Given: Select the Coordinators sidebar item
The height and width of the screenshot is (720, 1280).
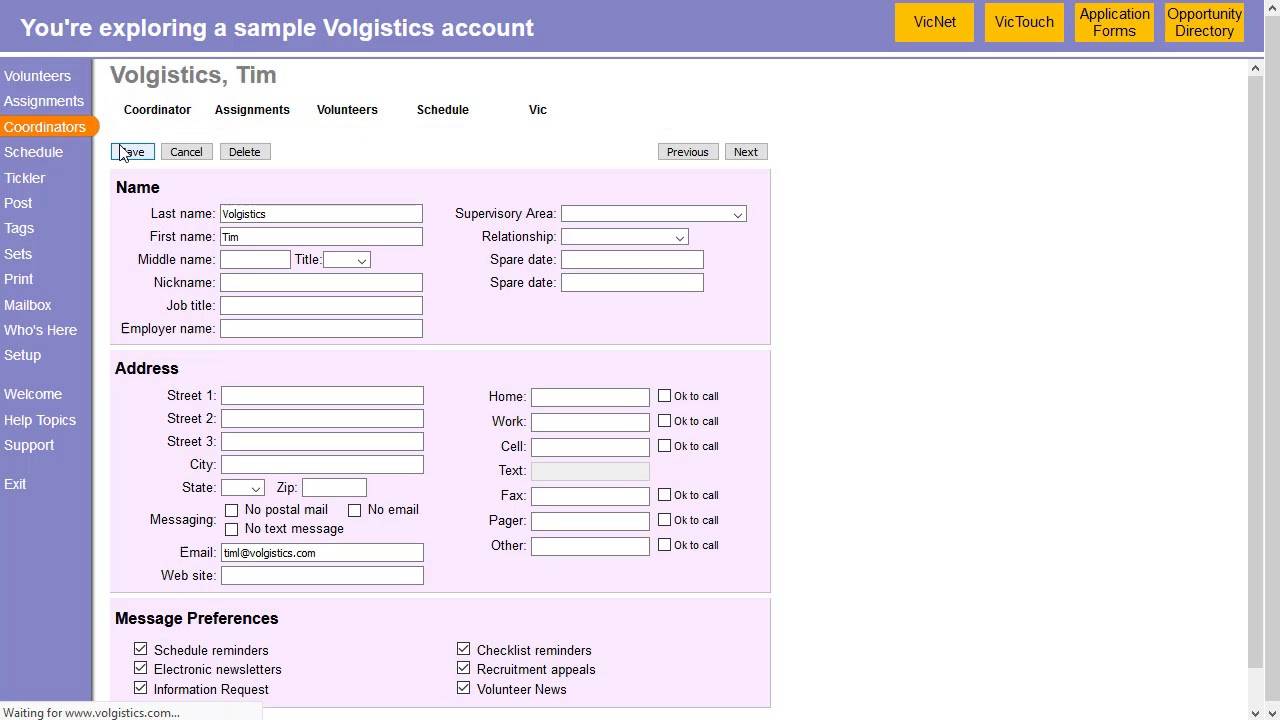Looking at the screenshot, I should pyautogui.click(x=44, y=126).
